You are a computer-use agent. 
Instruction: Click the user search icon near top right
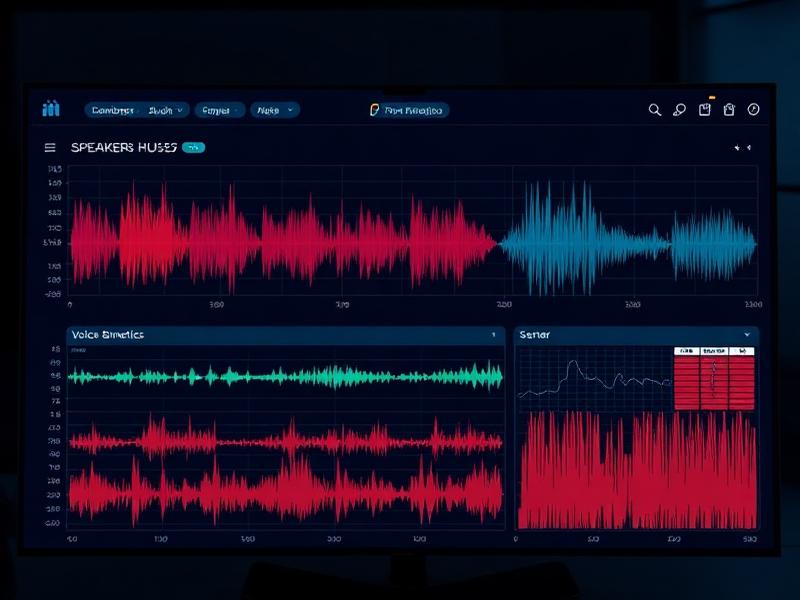(x=680, y=110)
